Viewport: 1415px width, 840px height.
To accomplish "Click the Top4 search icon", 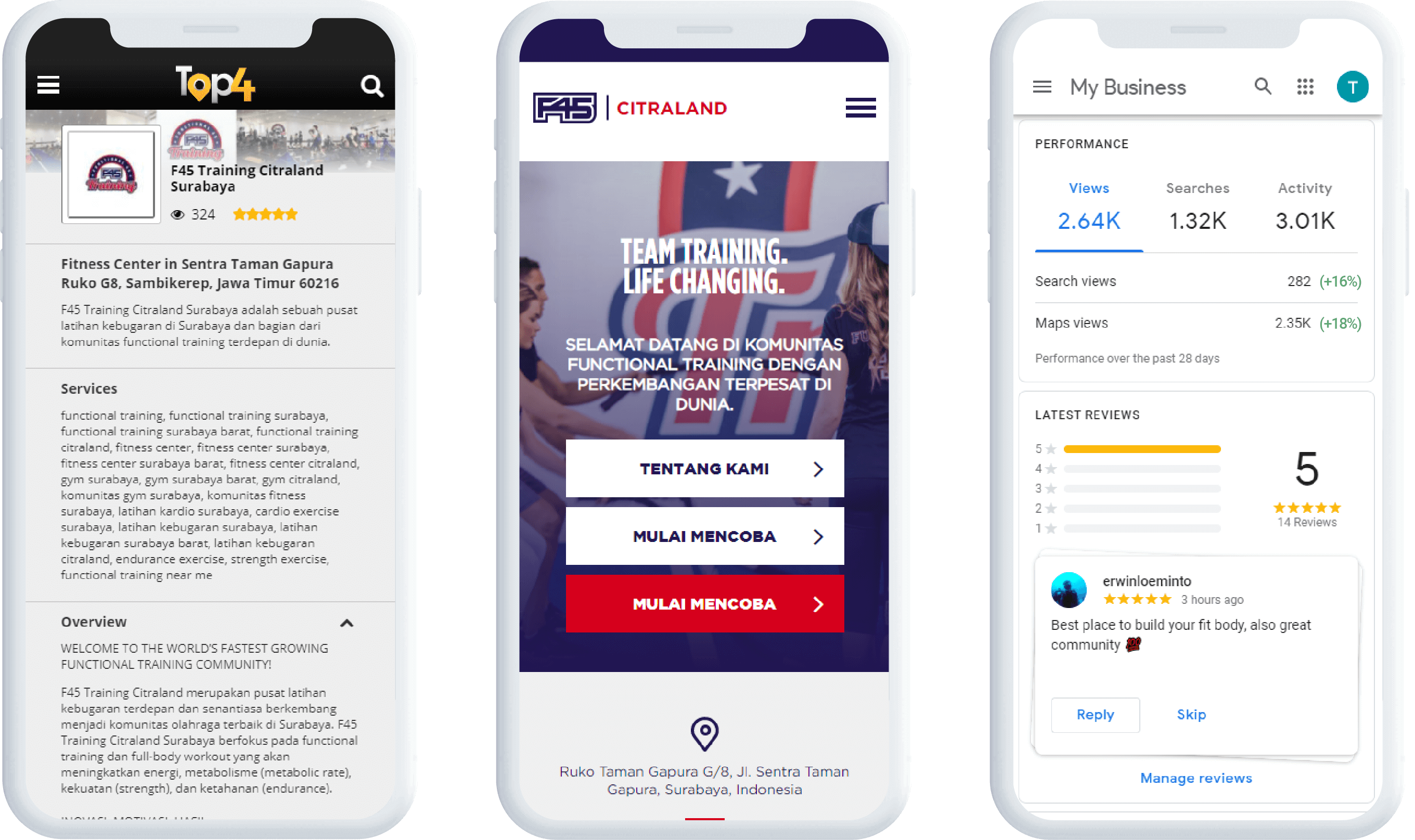I will pyautogui.click(x=371, y=88).
